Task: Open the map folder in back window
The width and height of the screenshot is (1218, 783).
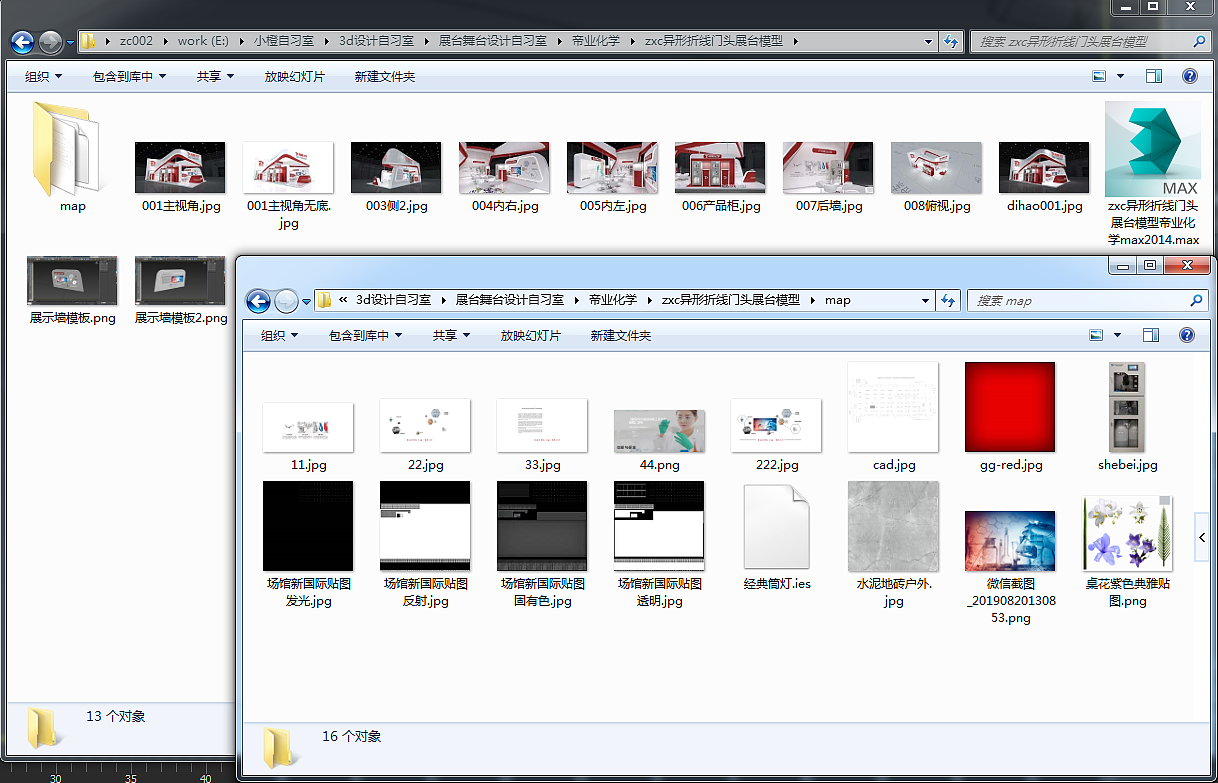Action: pos(68,148)
